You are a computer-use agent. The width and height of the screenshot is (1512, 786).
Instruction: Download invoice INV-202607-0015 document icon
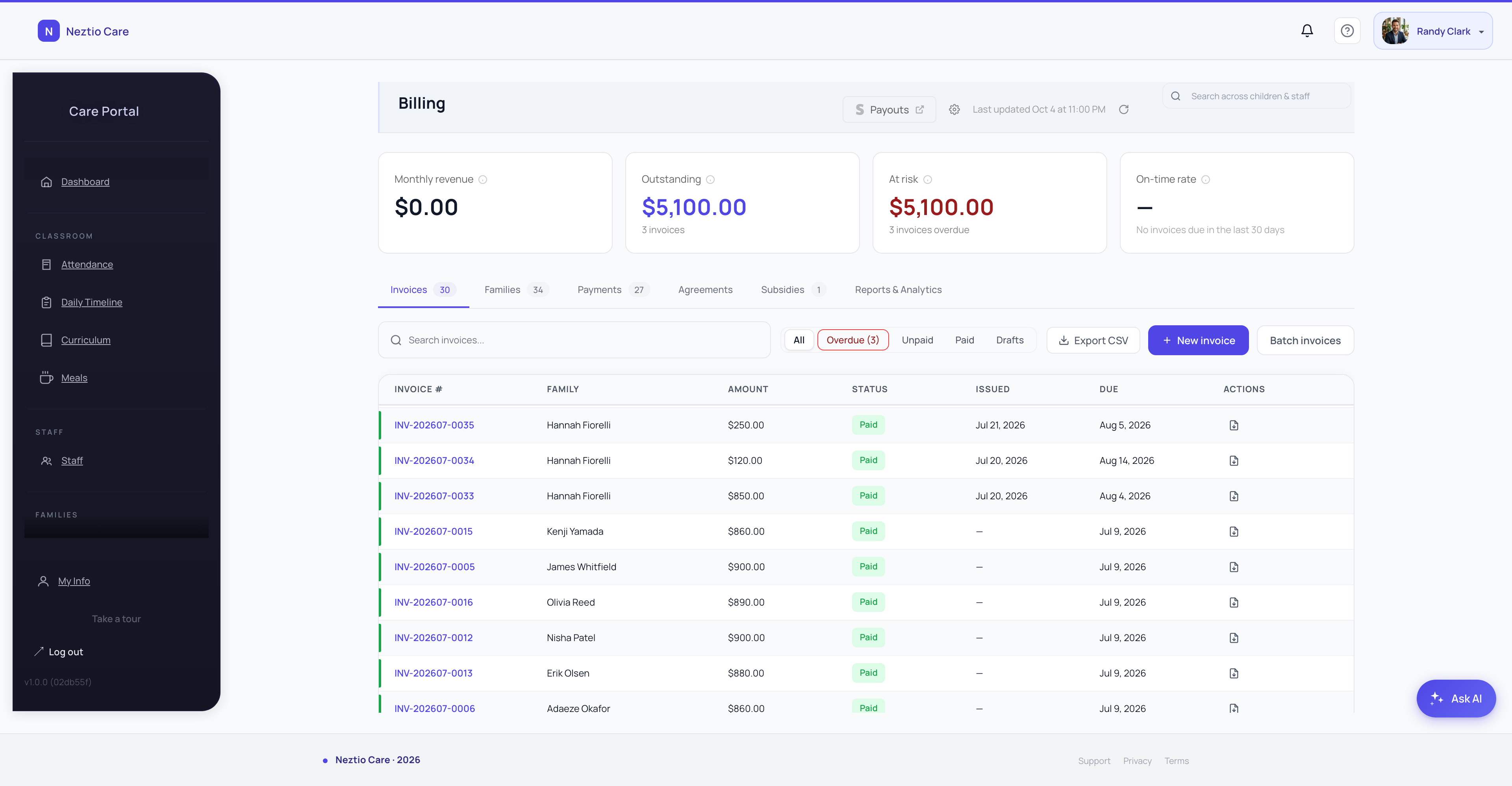pos(1234,532)
